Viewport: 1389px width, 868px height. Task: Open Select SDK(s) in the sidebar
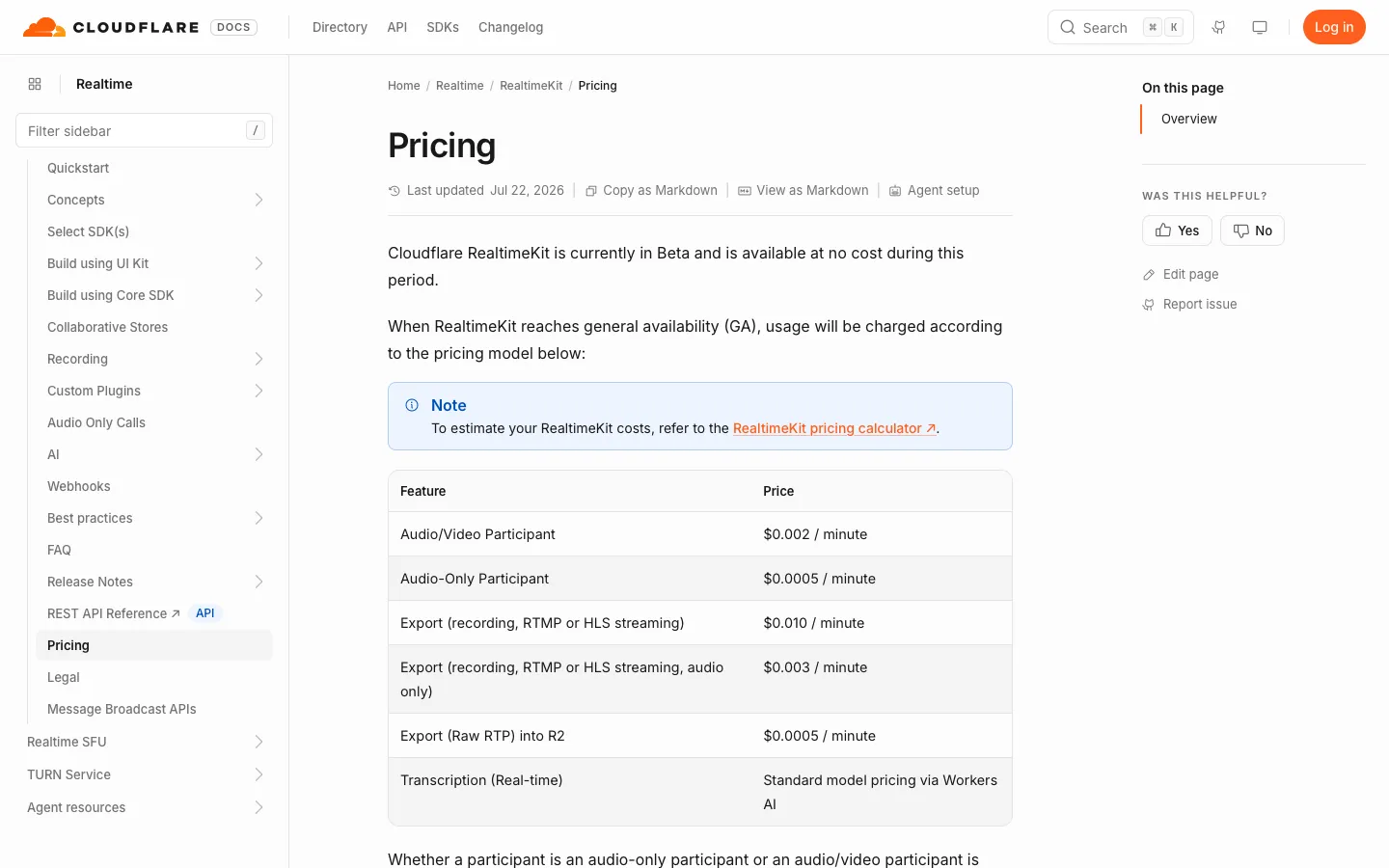pyautogui.click(x=88, y=231)
